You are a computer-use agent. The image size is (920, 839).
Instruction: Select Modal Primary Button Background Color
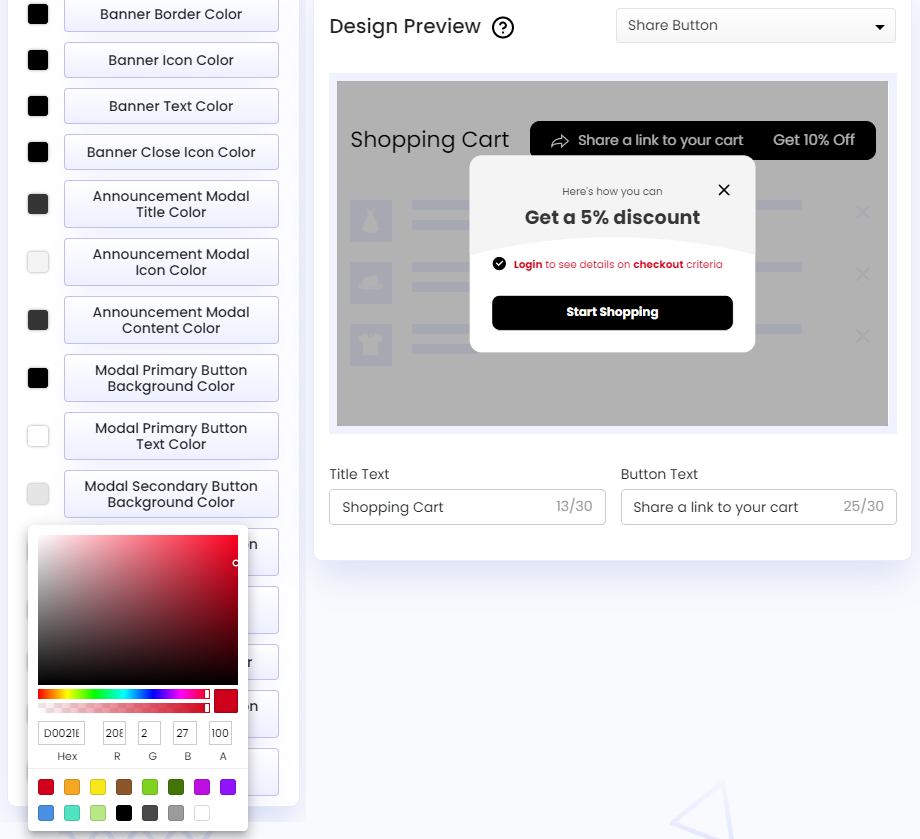[x=171, y=378]
